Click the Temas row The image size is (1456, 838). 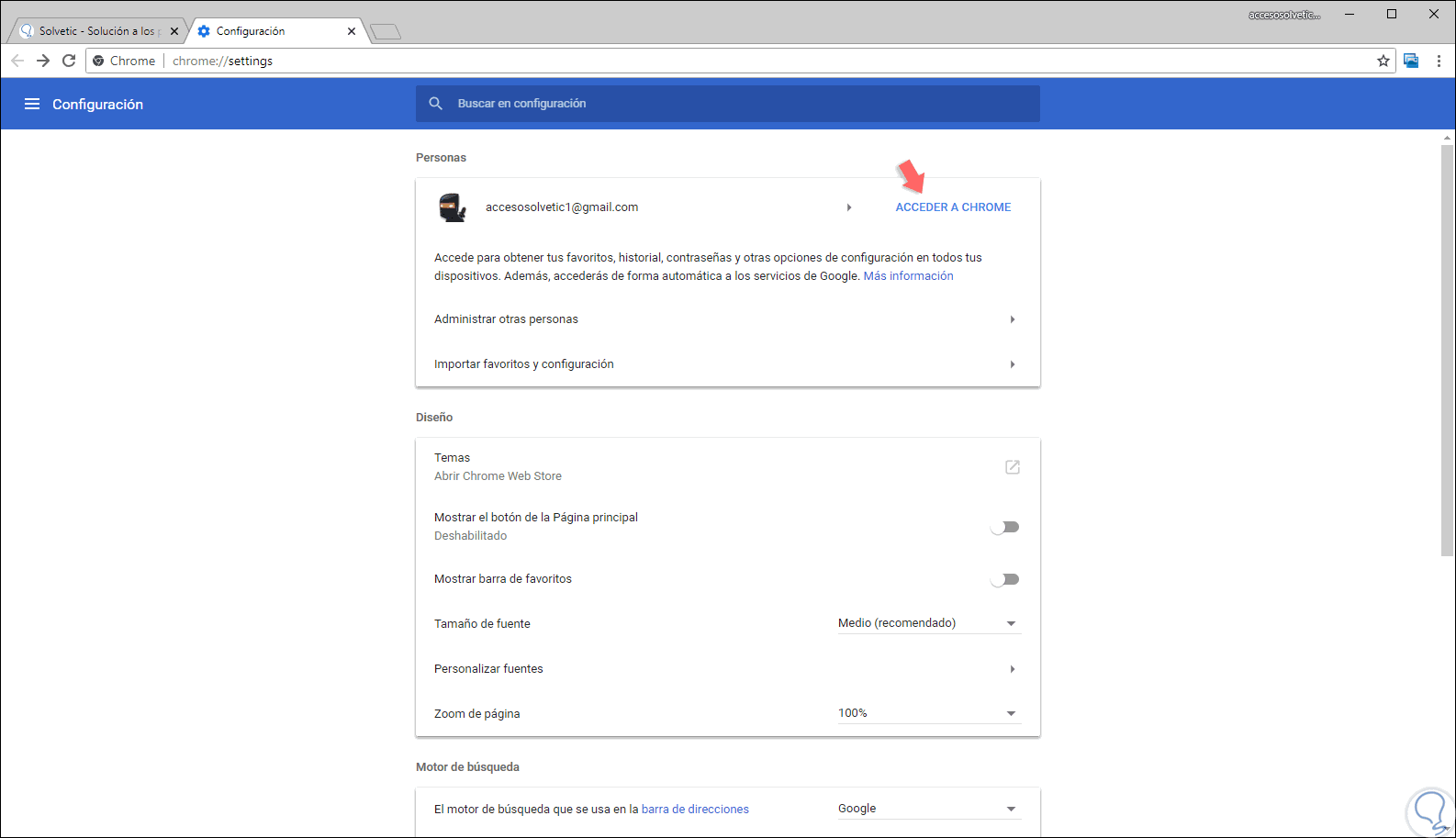pyautogui.click(x=728, y=466)
